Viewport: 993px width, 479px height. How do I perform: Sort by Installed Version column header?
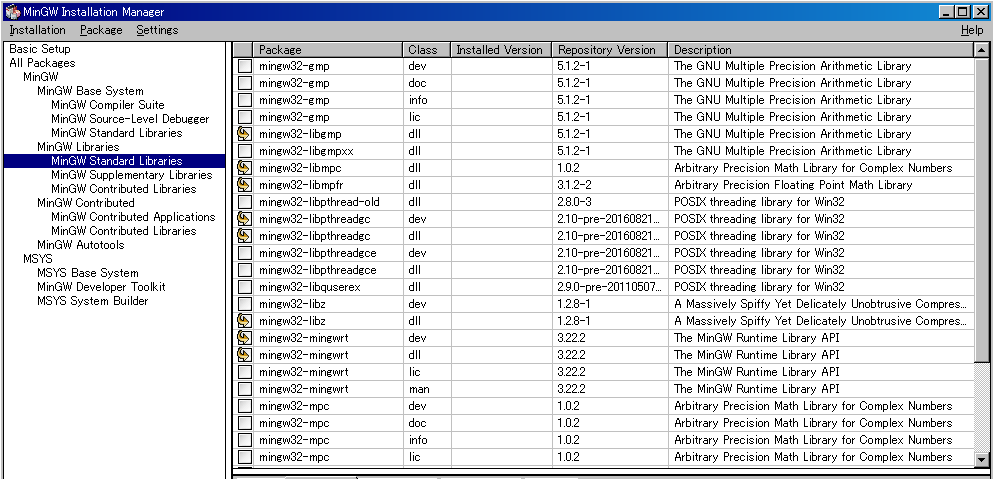click(502, 49)
